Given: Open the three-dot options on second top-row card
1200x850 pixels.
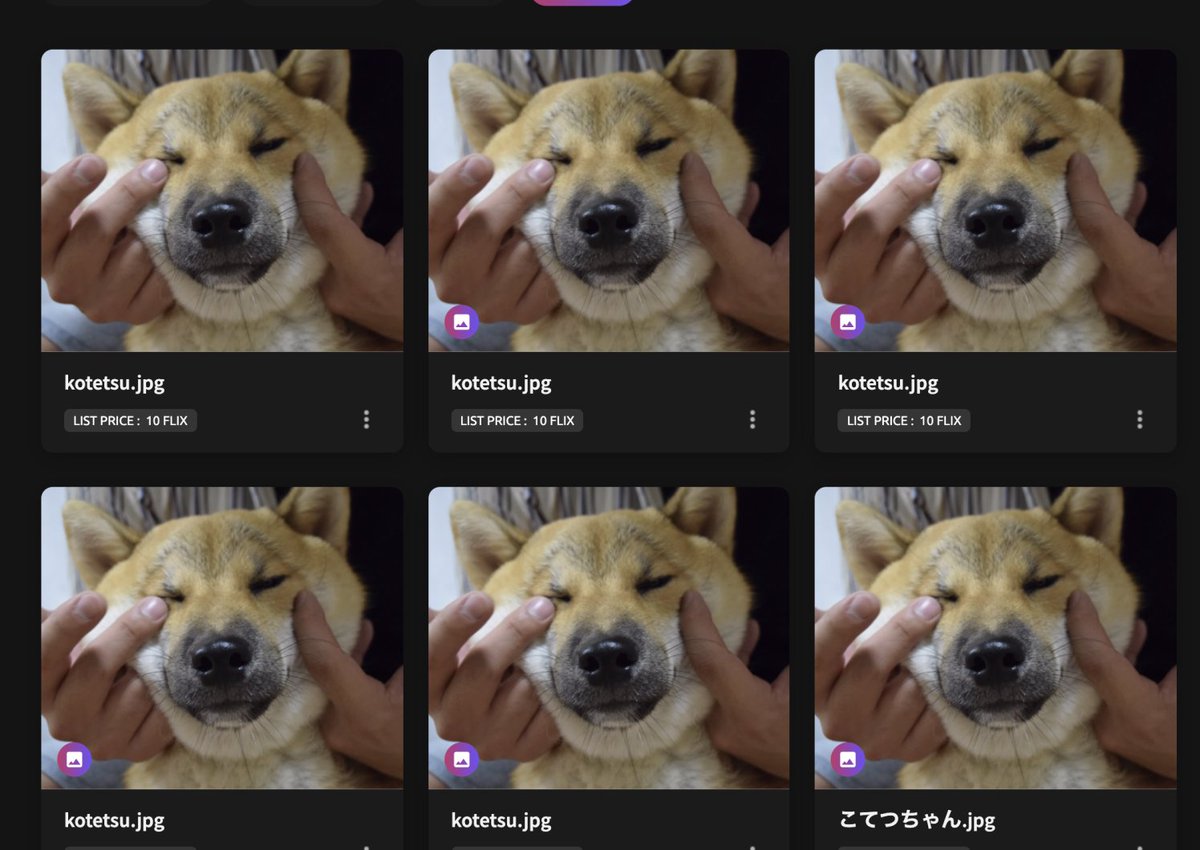Looking at the screenshot, I should point(752,419).
